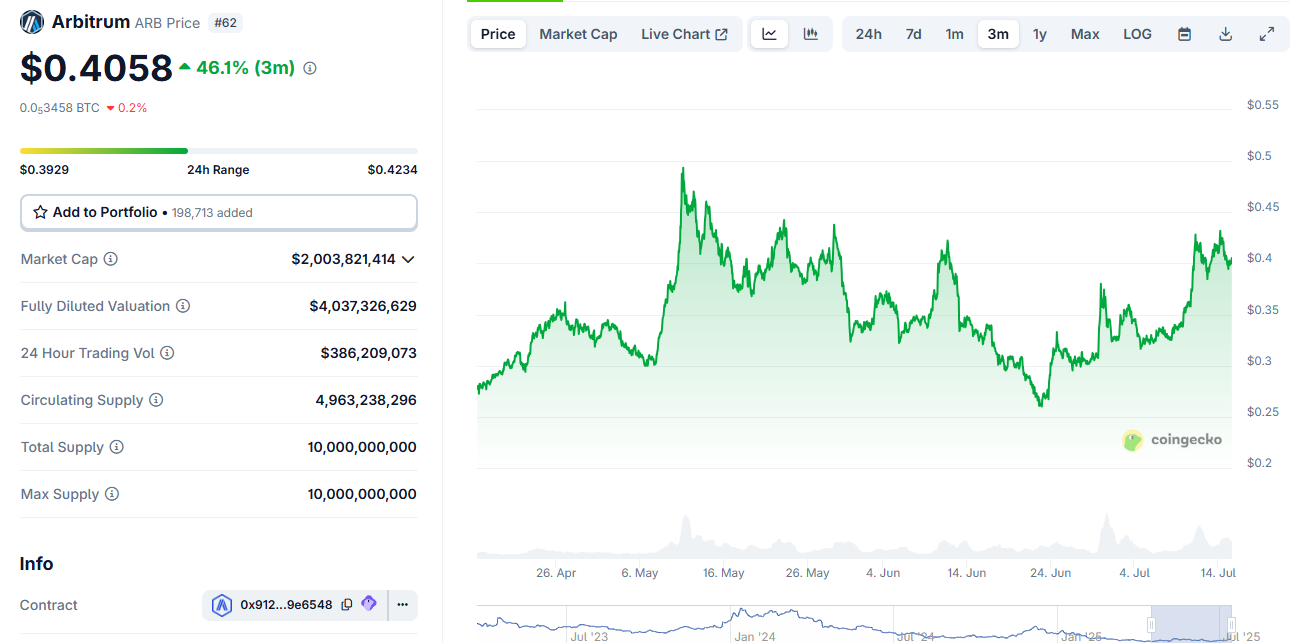Download the chart as an image

coord(1225,33)
